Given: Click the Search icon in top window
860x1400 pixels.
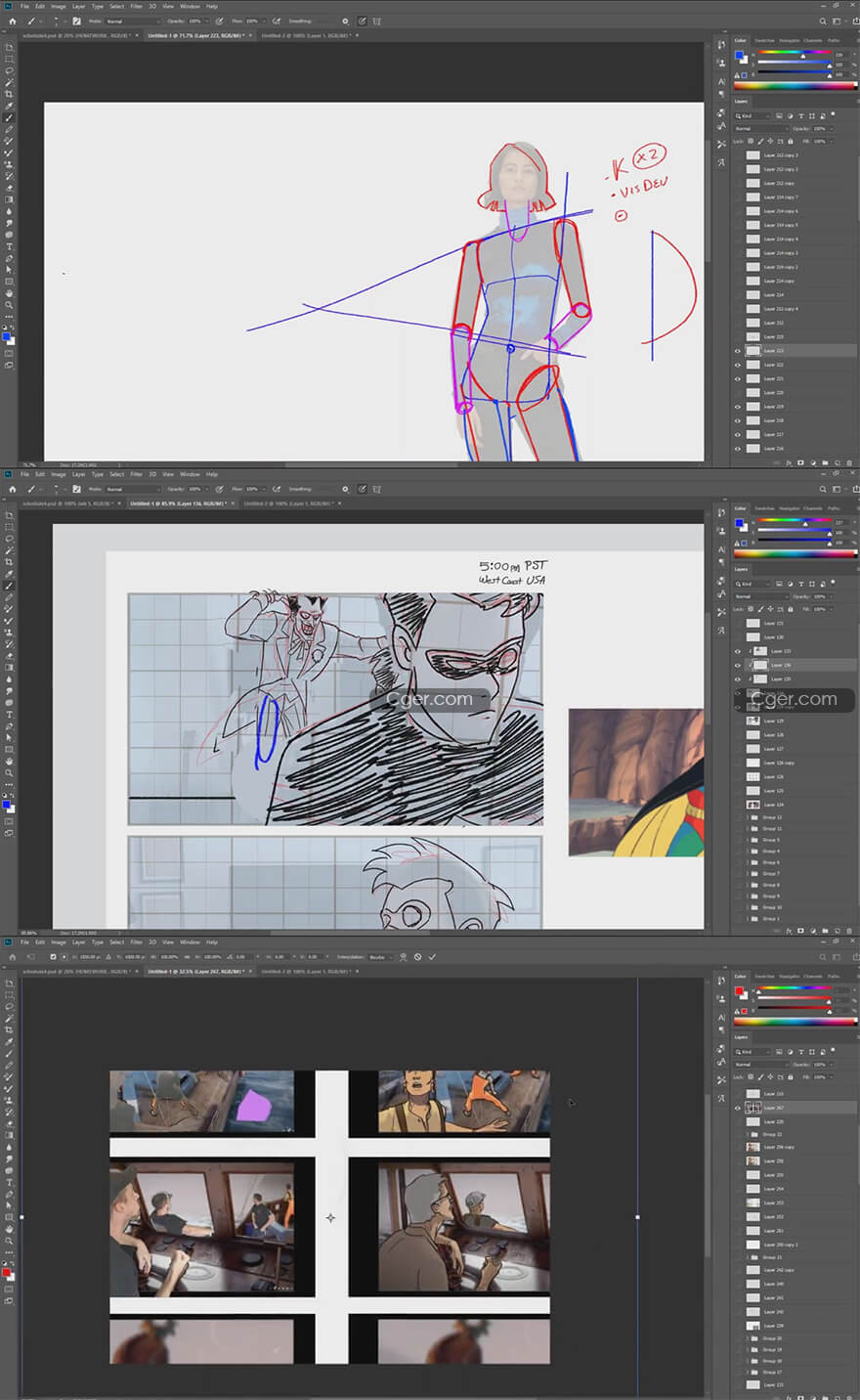Looking at the screenshot, I should coord(823,21).
